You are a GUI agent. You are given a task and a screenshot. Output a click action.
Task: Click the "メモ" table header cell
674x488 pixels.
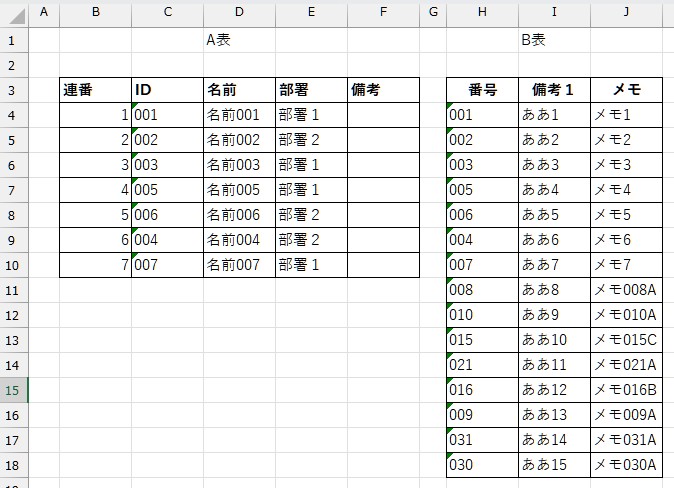(626, 90)
